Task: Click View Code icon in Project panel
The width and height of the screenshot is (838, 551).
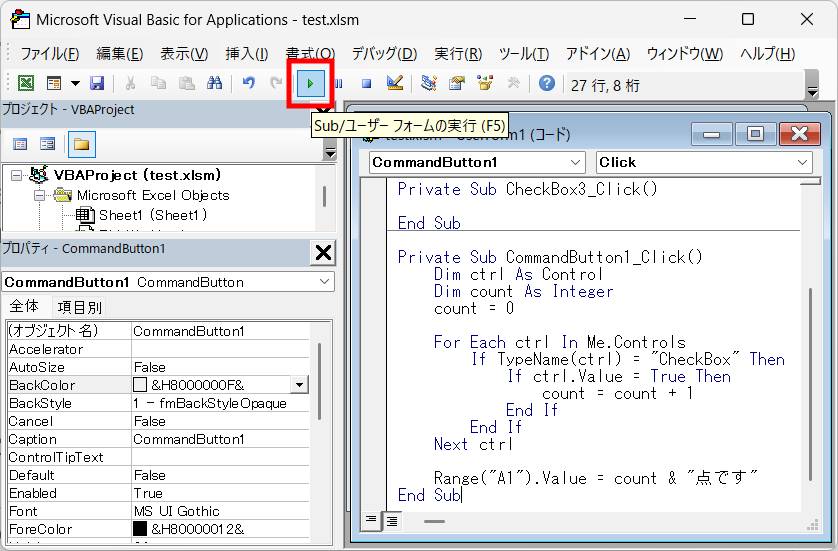Action: coord(20,144)
